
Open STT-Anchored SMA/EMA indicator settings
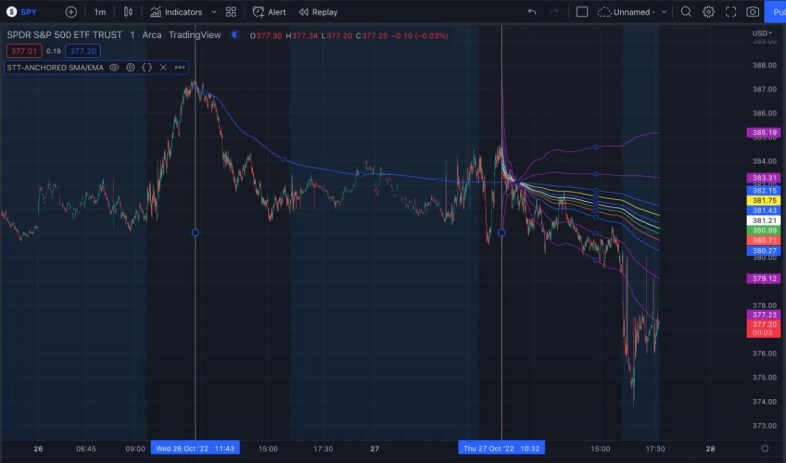coord(130,67)
